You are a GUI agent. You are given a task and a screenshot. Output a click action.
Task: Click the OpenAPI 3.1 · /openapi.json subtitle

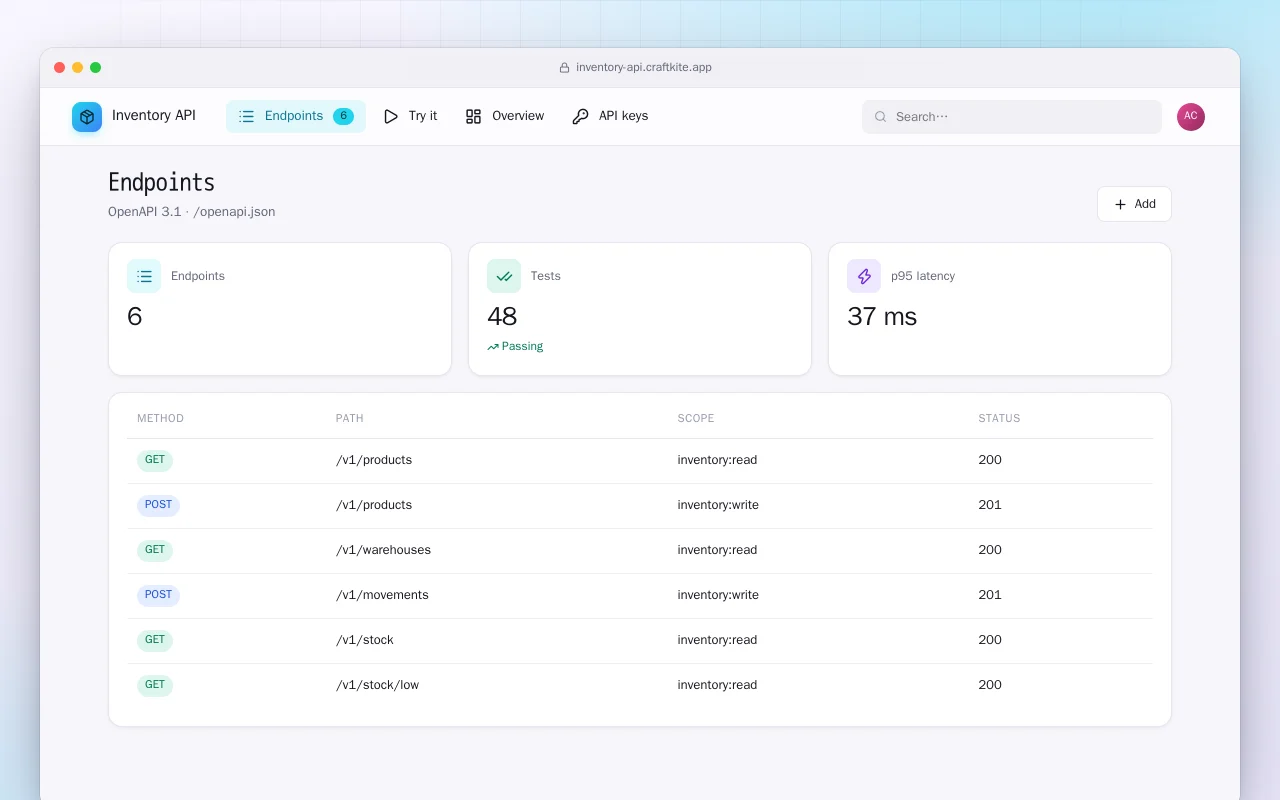[x=192, y=212]
